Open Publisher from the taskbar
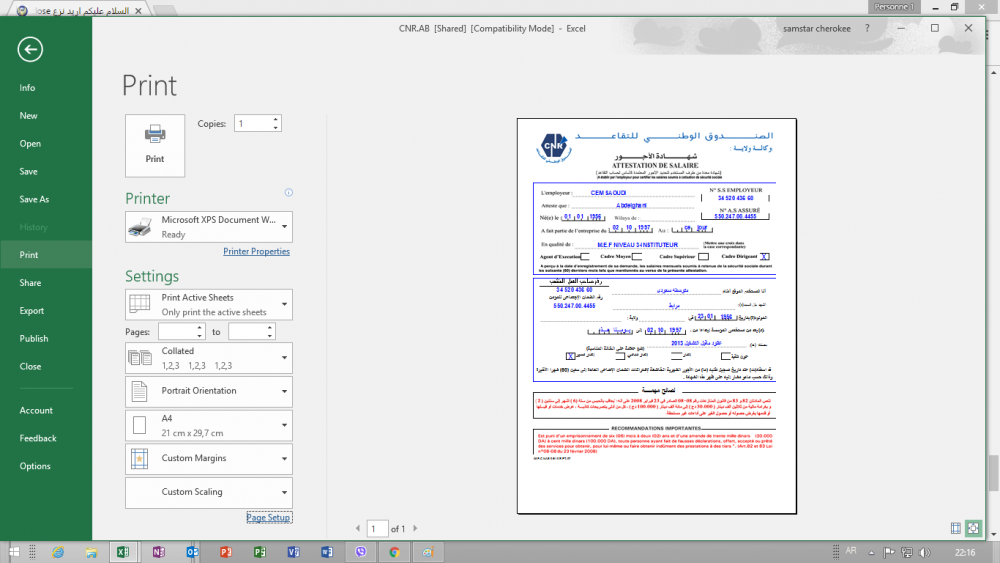 tap(260, 552)
